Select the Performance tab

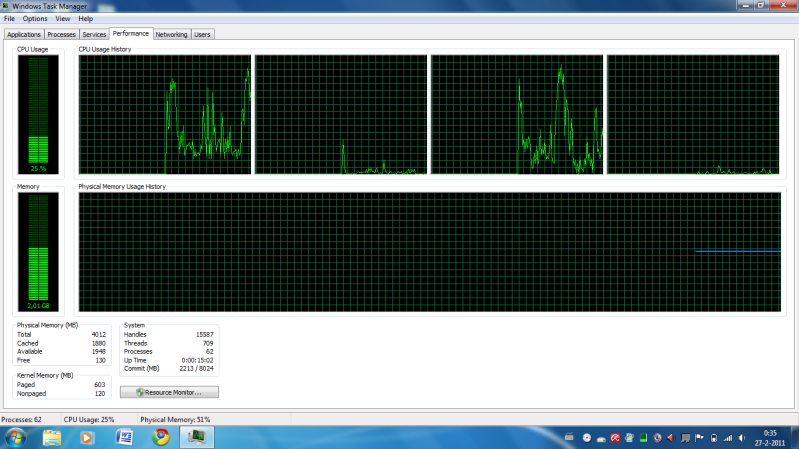(x=131, y=33)
